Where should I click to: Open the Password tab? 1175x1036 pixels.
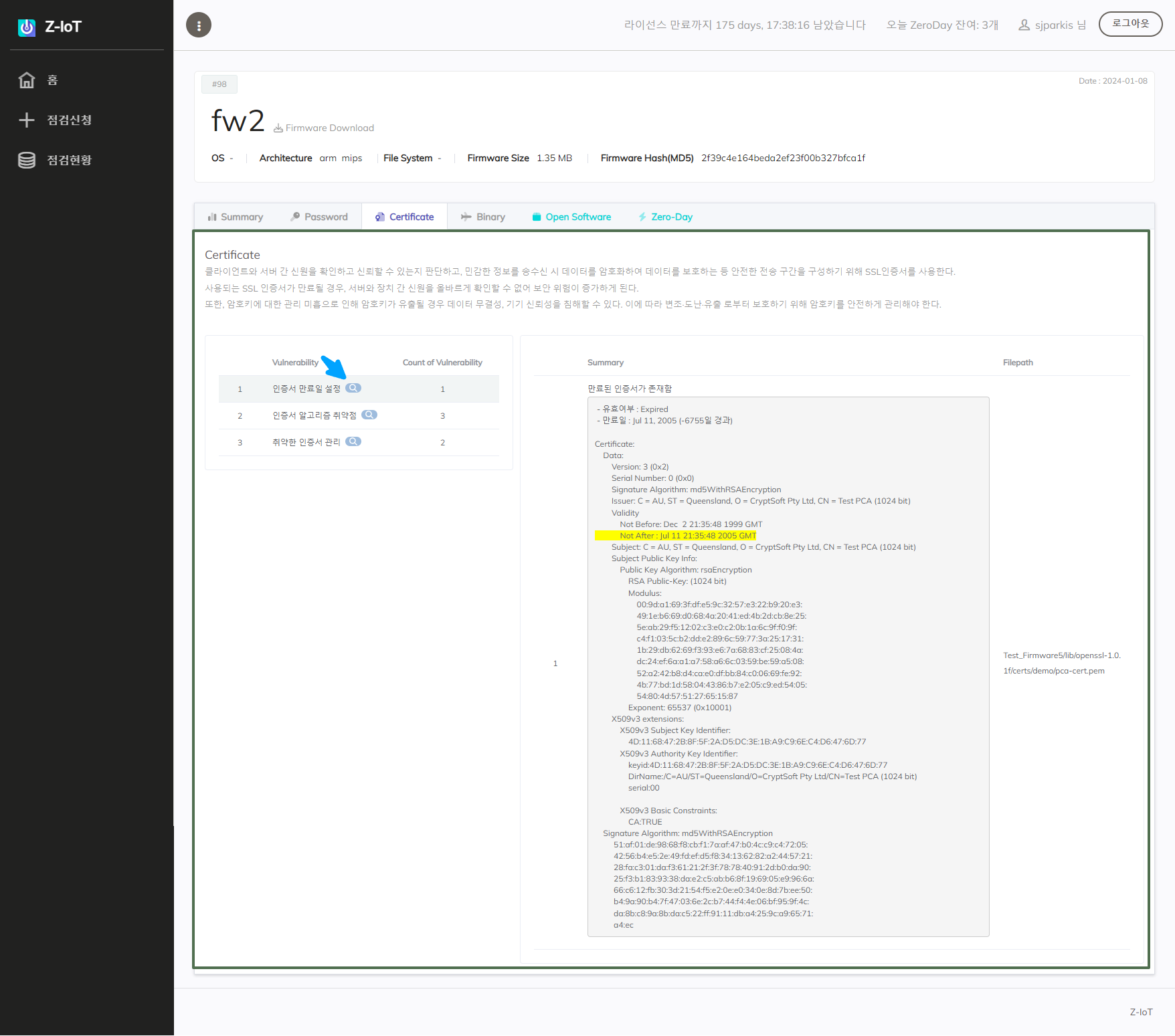pyautogui.click(x=319, y=217)
